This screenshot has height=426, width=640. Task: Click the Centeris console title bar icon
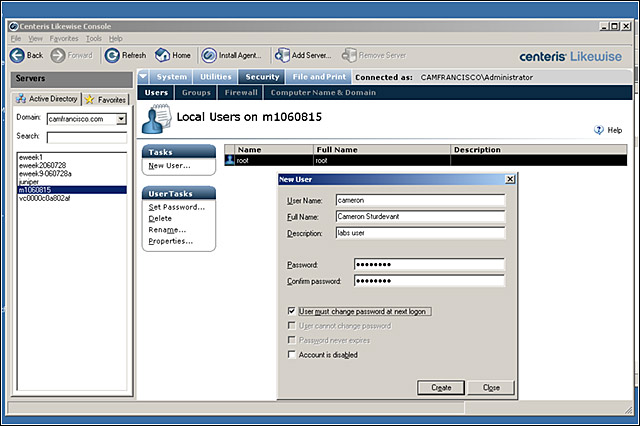click(x=13, y=26)
